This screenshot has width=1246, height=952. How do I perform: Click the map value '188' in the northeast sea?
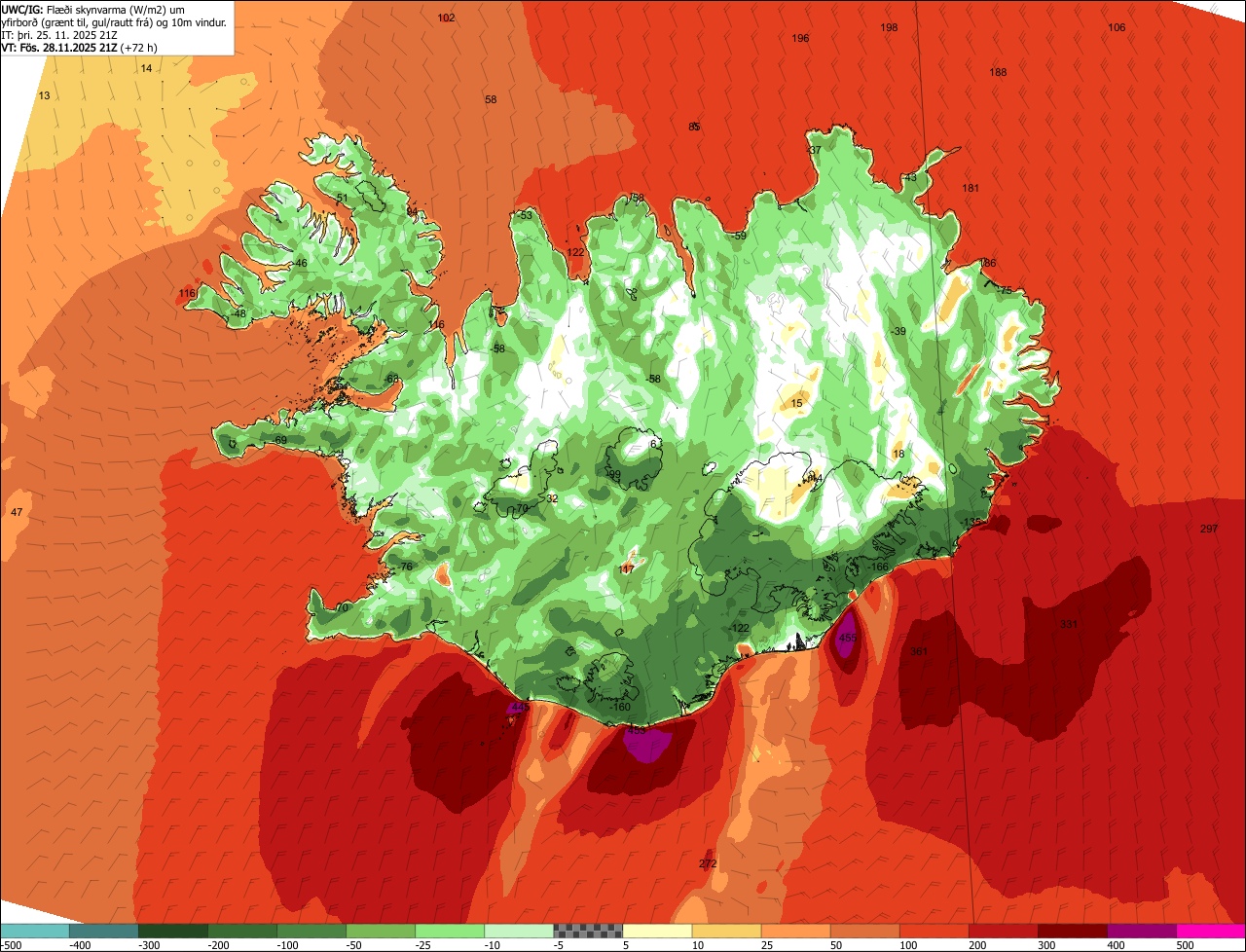coord(998,73)
